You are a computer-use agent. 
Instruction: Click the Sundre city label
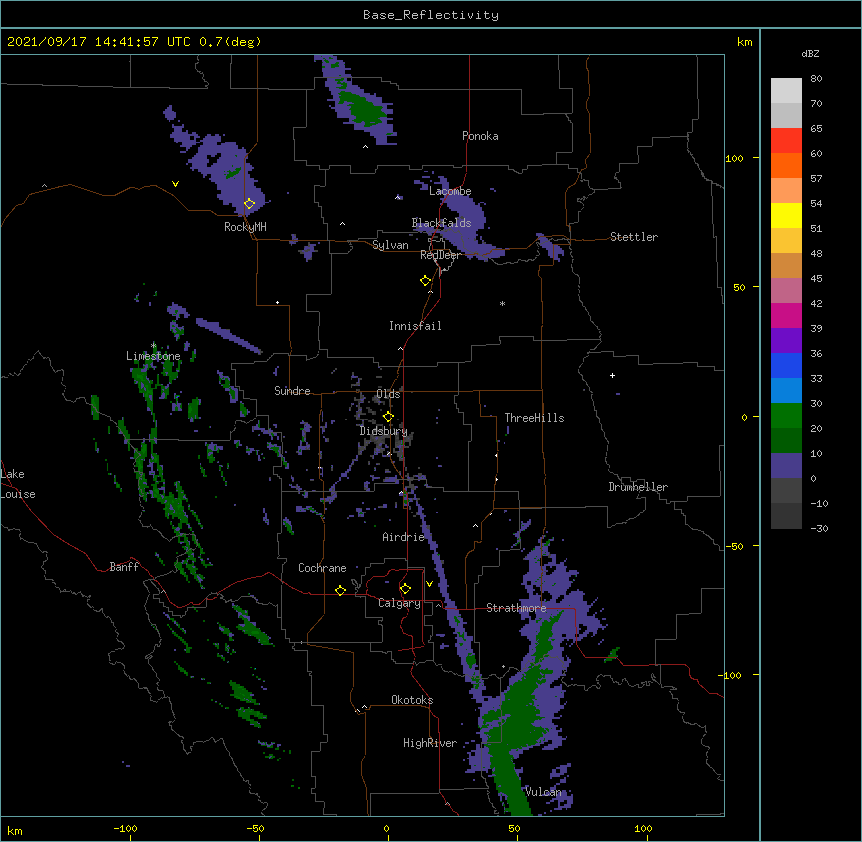(292, 391)
